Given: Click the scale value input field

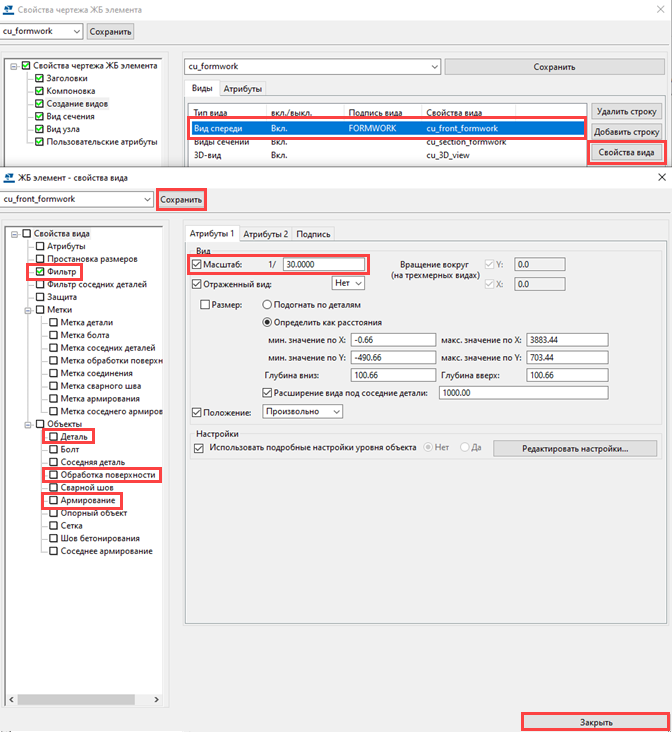Looking at the screenshot, I should 324,265.
